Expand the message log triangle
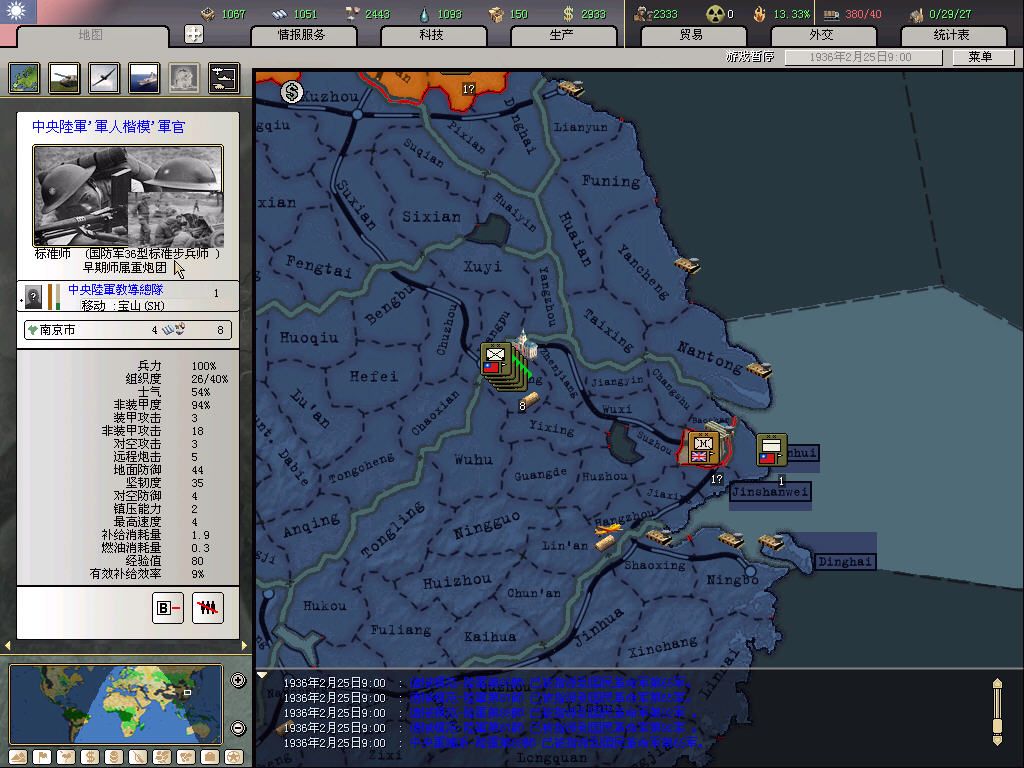Image resolution: width=1024 pixels, height=768 pixels. (x=262, y=675)
